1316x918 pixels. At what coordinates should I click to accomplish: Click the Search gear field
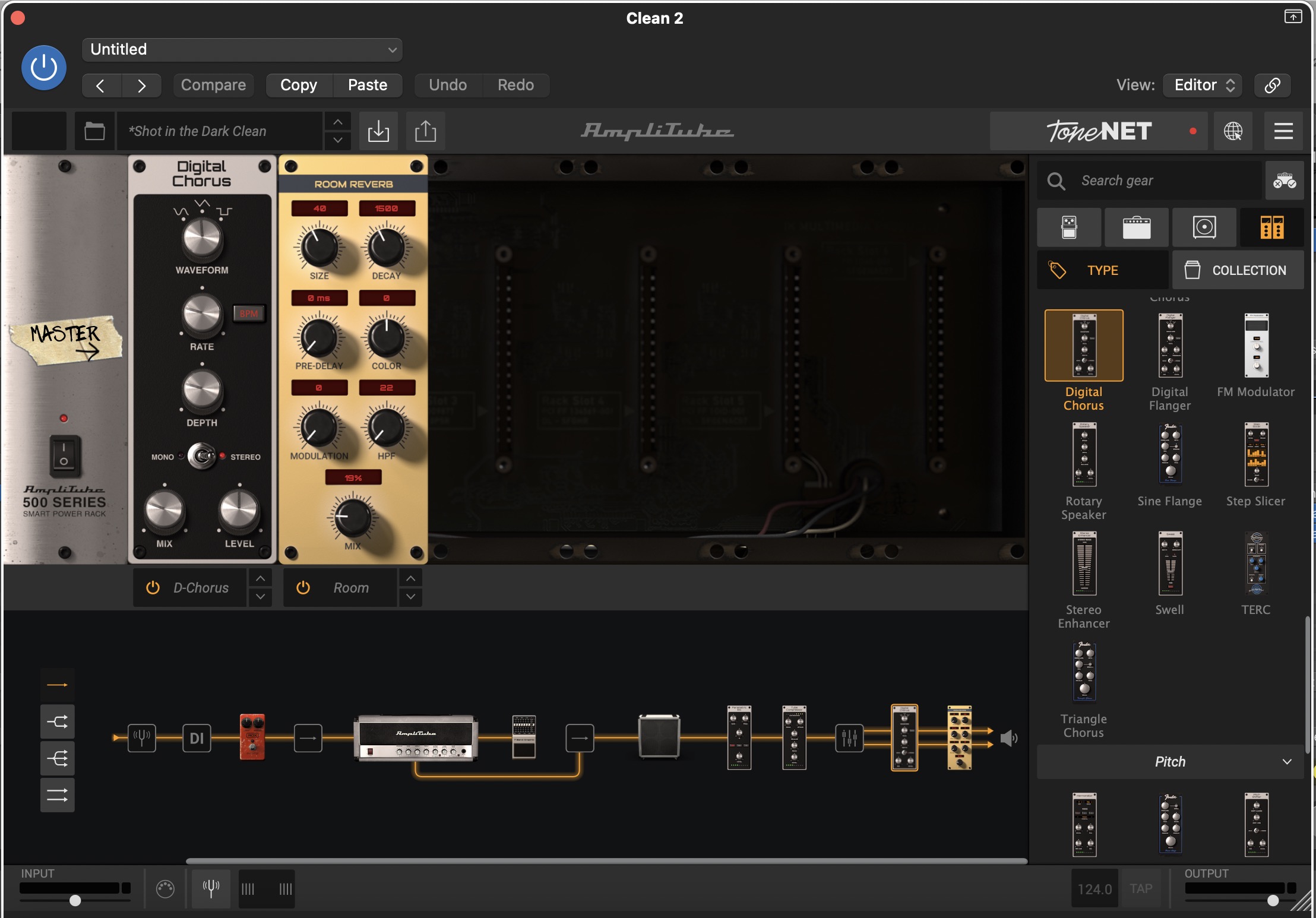1150,181
